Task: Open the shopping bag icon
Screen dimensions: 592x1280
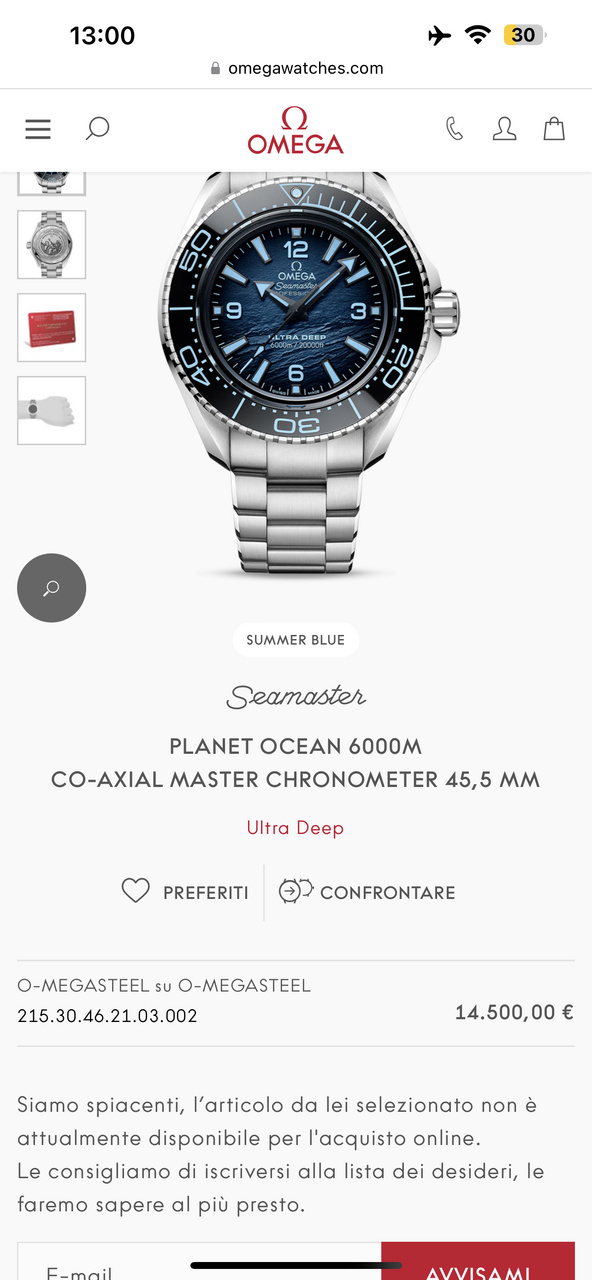Action: click(x=554, y=129)
